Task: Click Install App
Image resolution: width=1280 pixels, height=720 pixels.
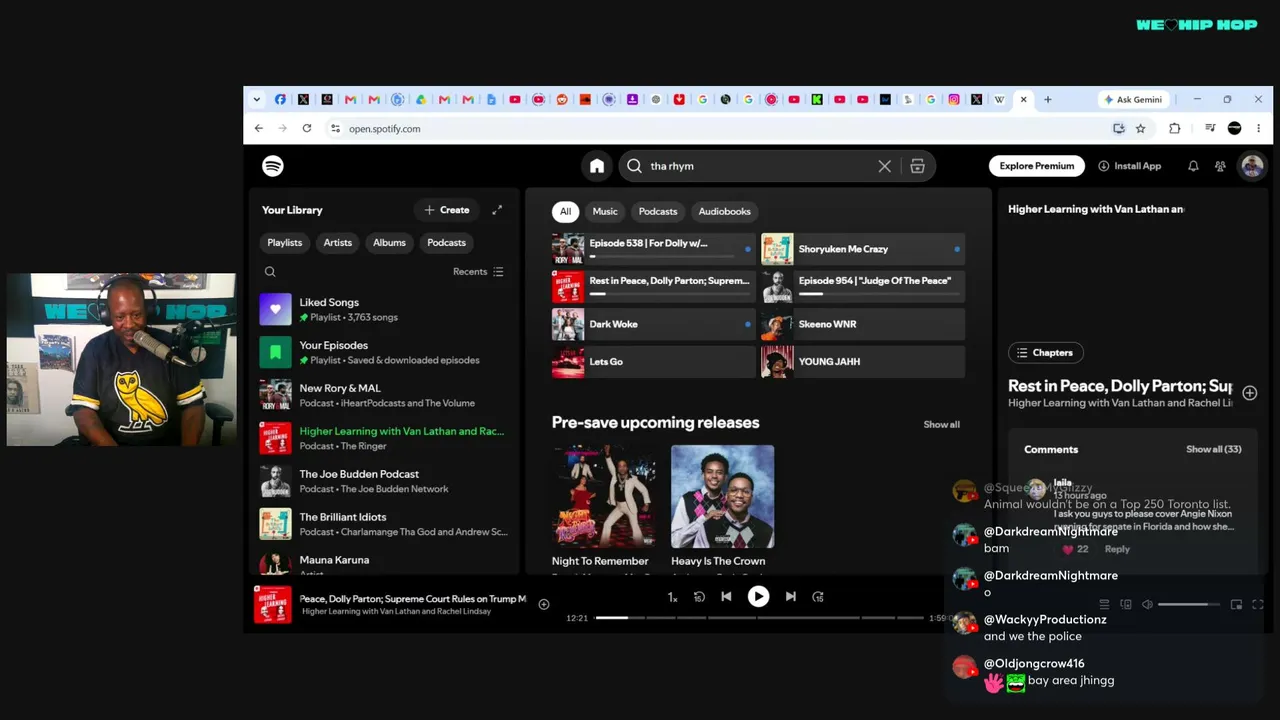Action: point(1130,166)
